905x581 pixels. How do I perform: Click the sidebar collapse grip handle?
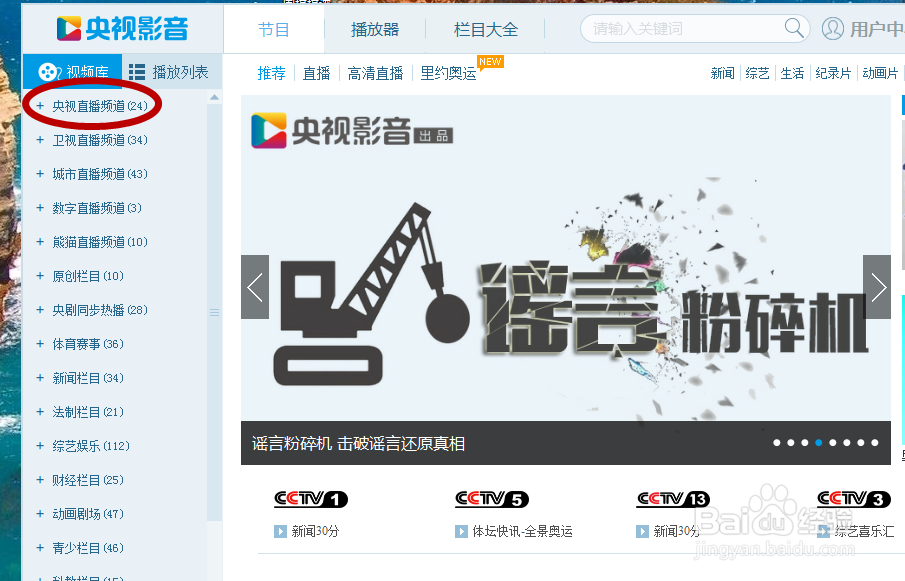[x=214, y=312]
